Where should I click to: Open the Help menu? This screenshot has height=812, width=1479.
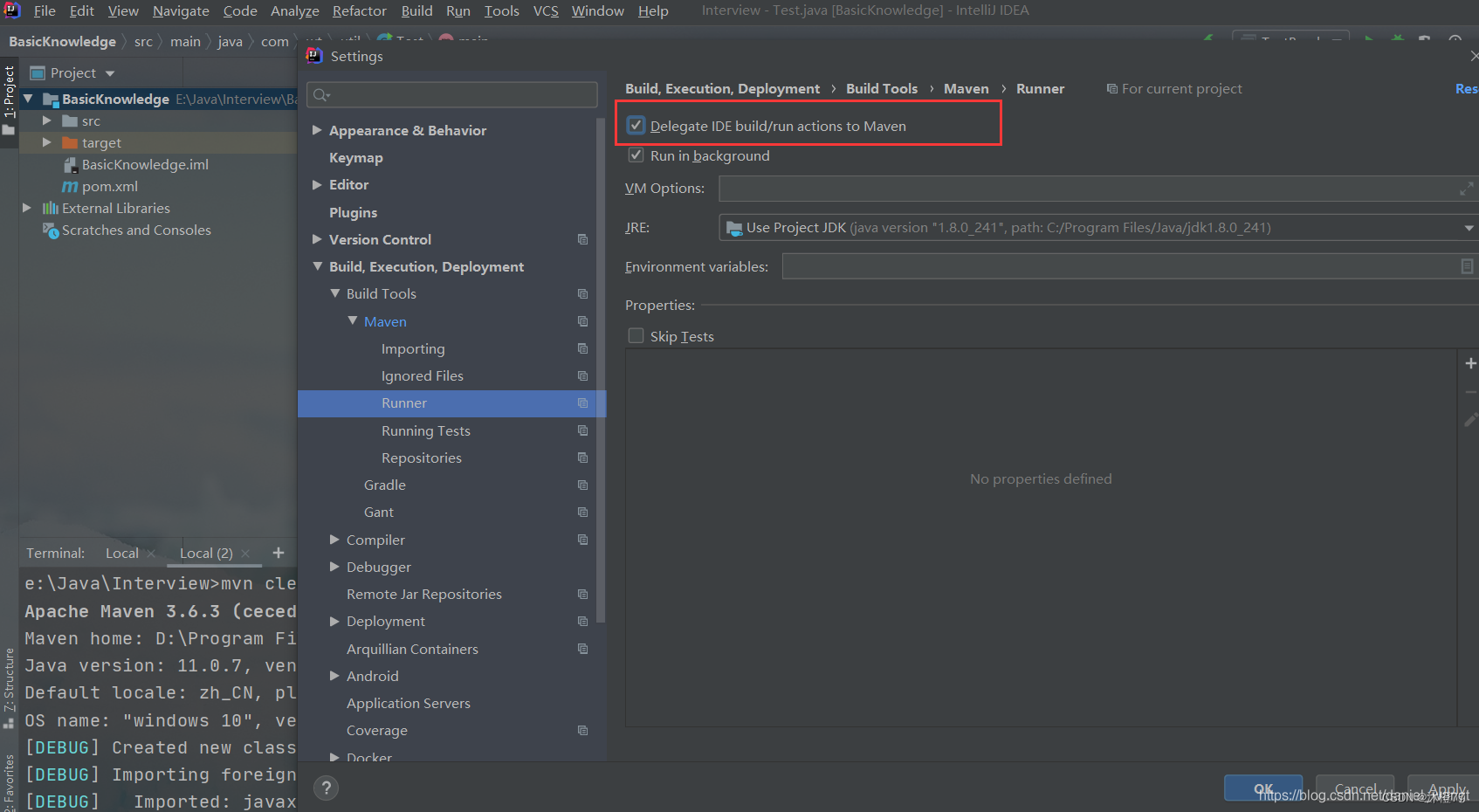click(x=653, y=10)
